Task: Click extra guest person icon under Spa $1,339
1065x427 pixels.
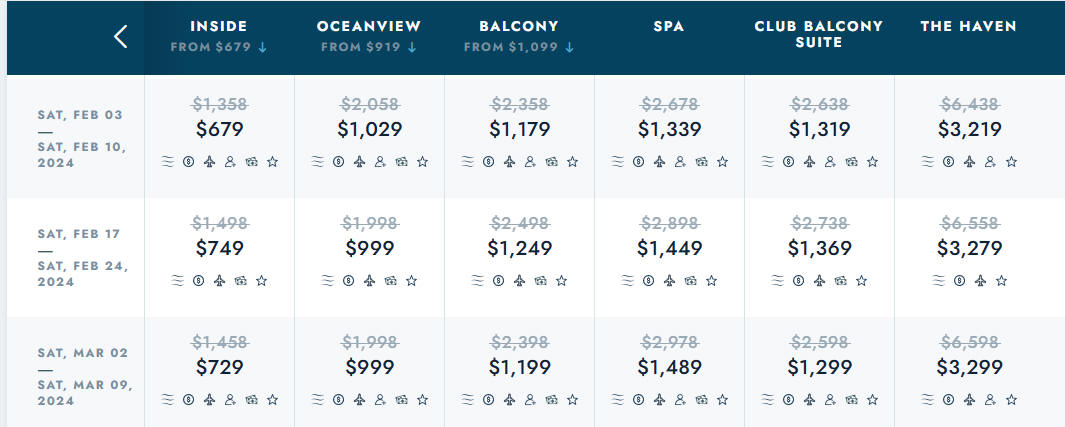Action: coord(681,162)
